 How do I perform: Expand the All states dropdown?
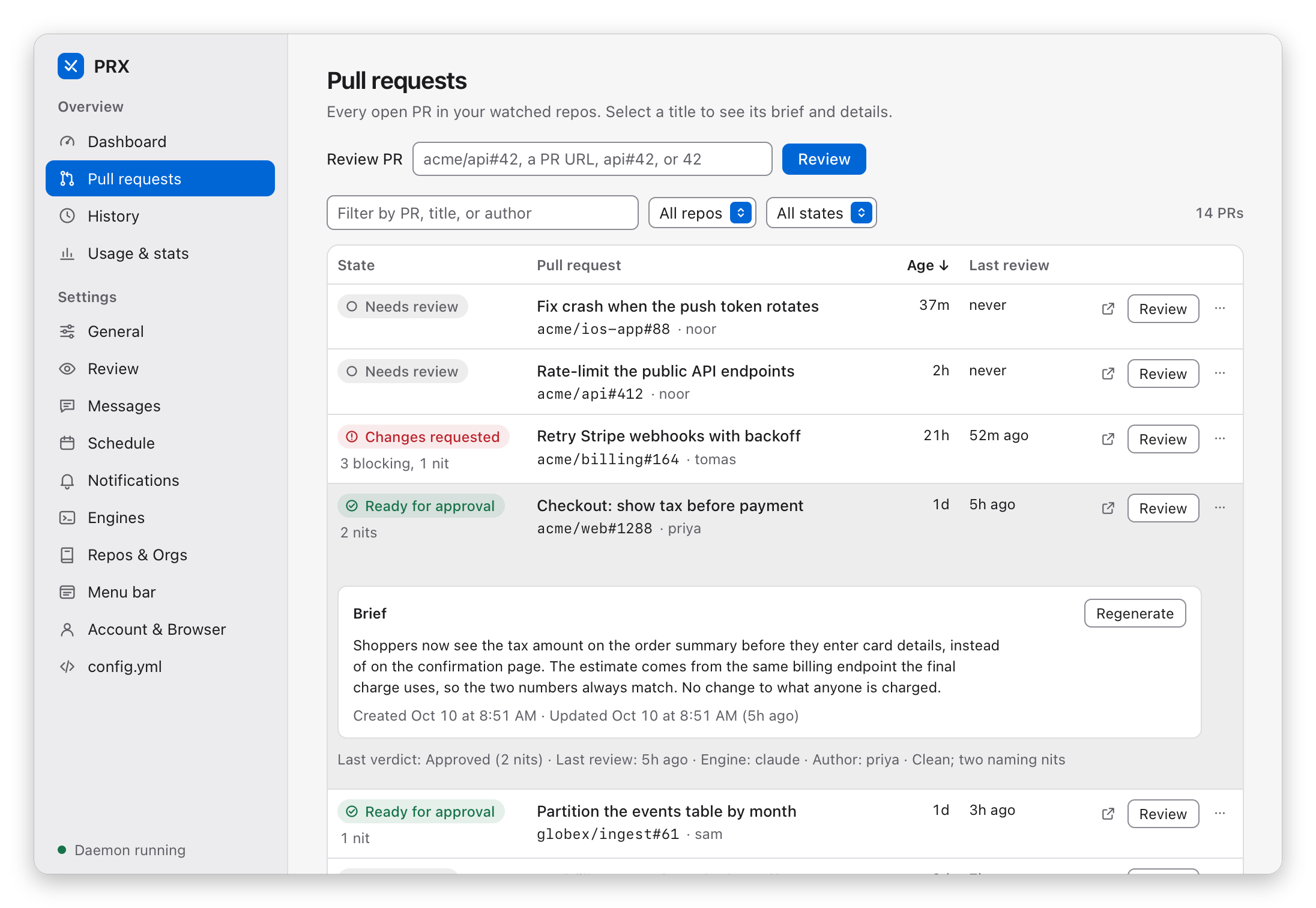click(821, 213)
